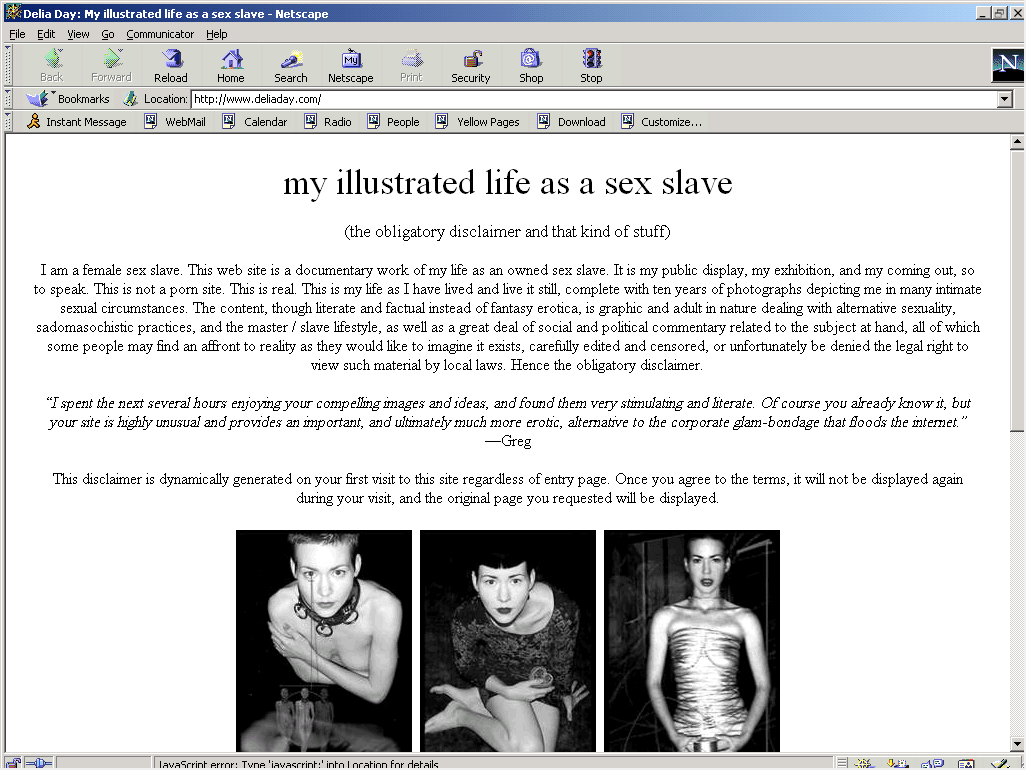Open the Yellow Pages toolbar shortcut
This screenshot has height=770, width=1026.
478,122
